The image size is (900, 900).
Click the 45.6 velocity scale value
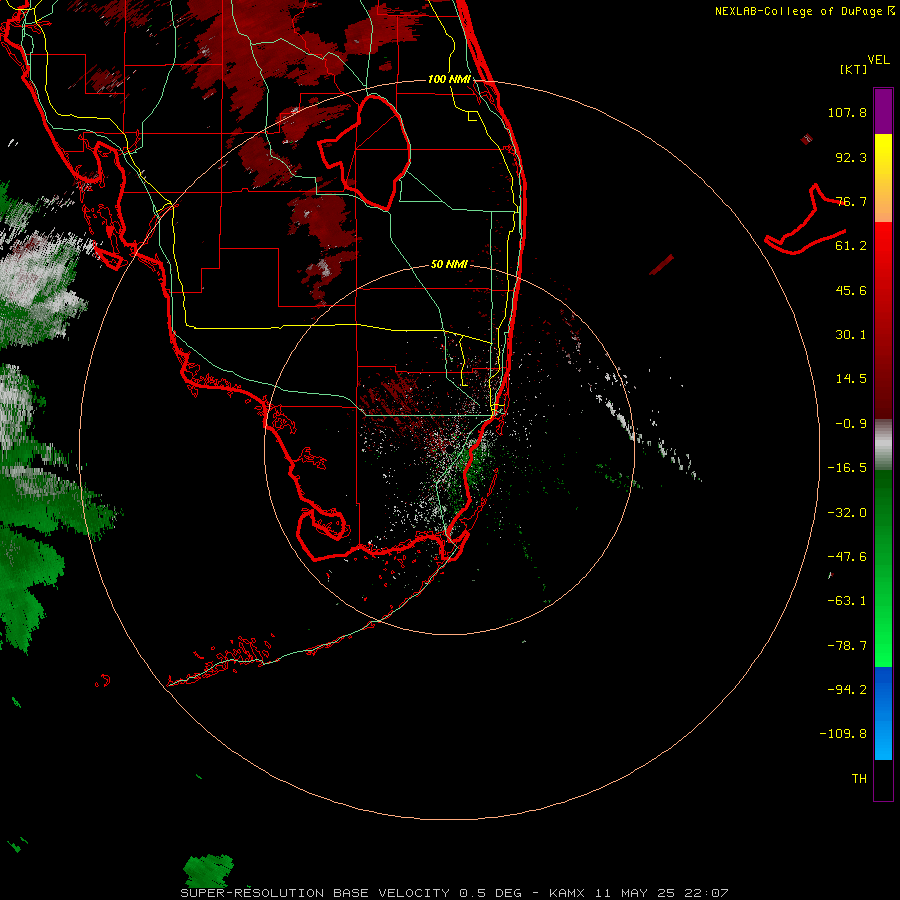[851, 290]
